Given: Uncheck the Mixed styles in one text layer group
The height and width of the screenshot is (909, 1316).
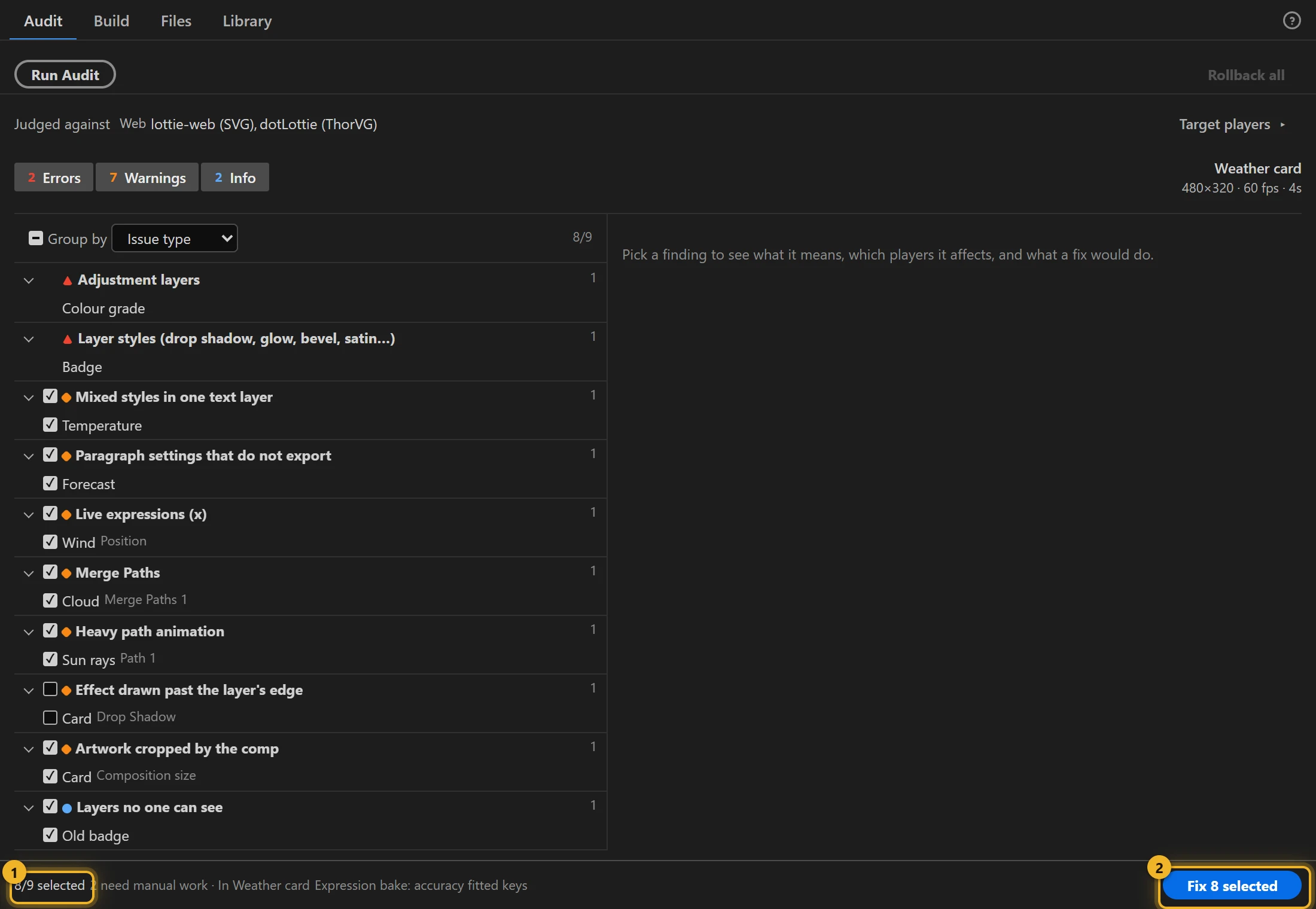Looking at the screenshot, I should [x=50, y=396].
